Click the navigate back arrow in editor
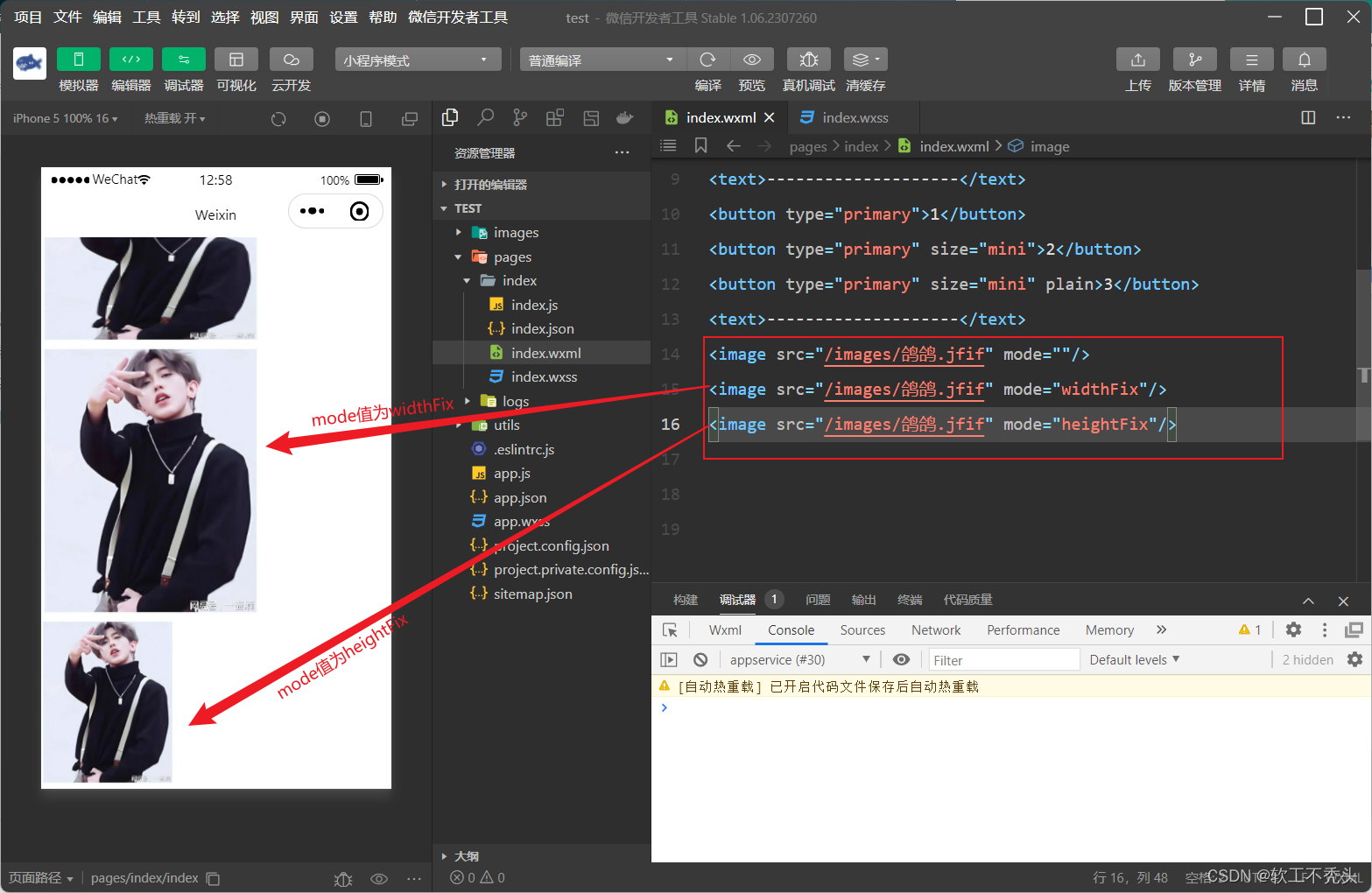The image size is (1372, 893). click(734, 146)
